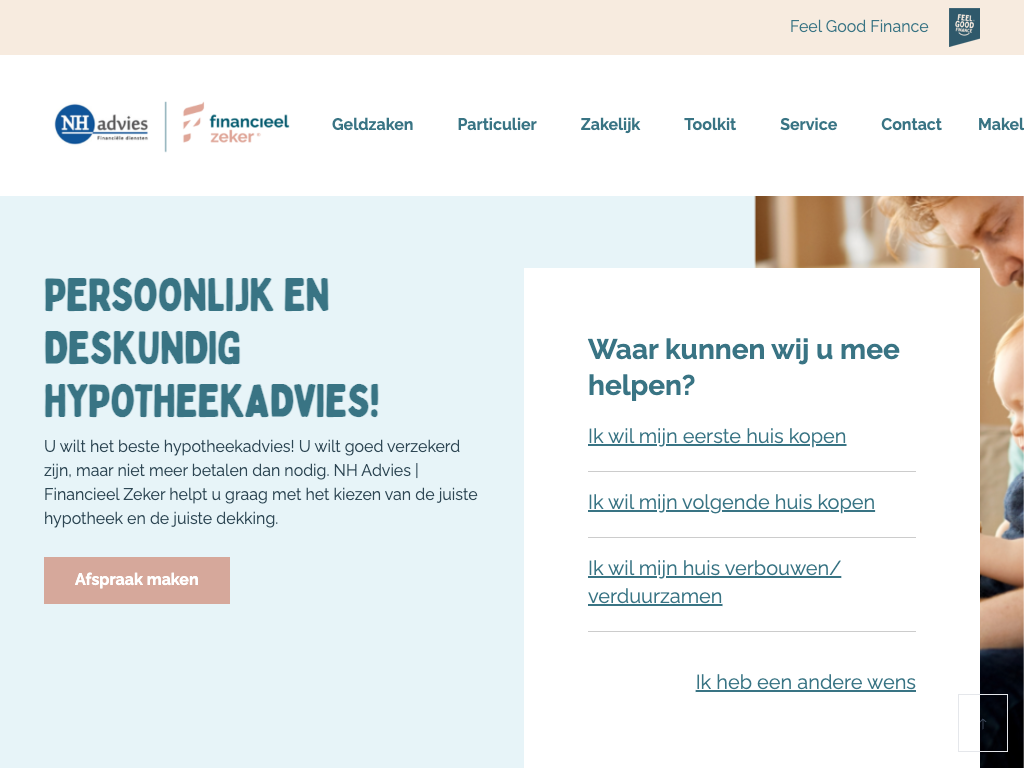Open the Geldzaken menu
The width and height of the screenshot is (1024, 768).
tap(372, 125)
